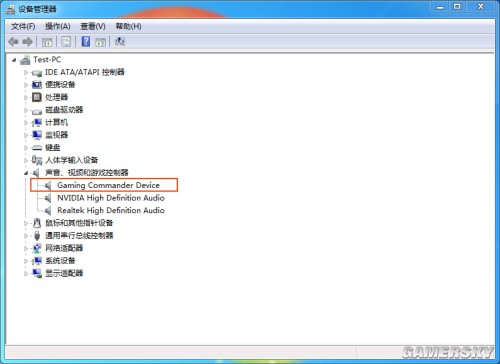The image size is (500, 364).
Task: Select the 磁盘驱动器 label
Action: [64, 110]
